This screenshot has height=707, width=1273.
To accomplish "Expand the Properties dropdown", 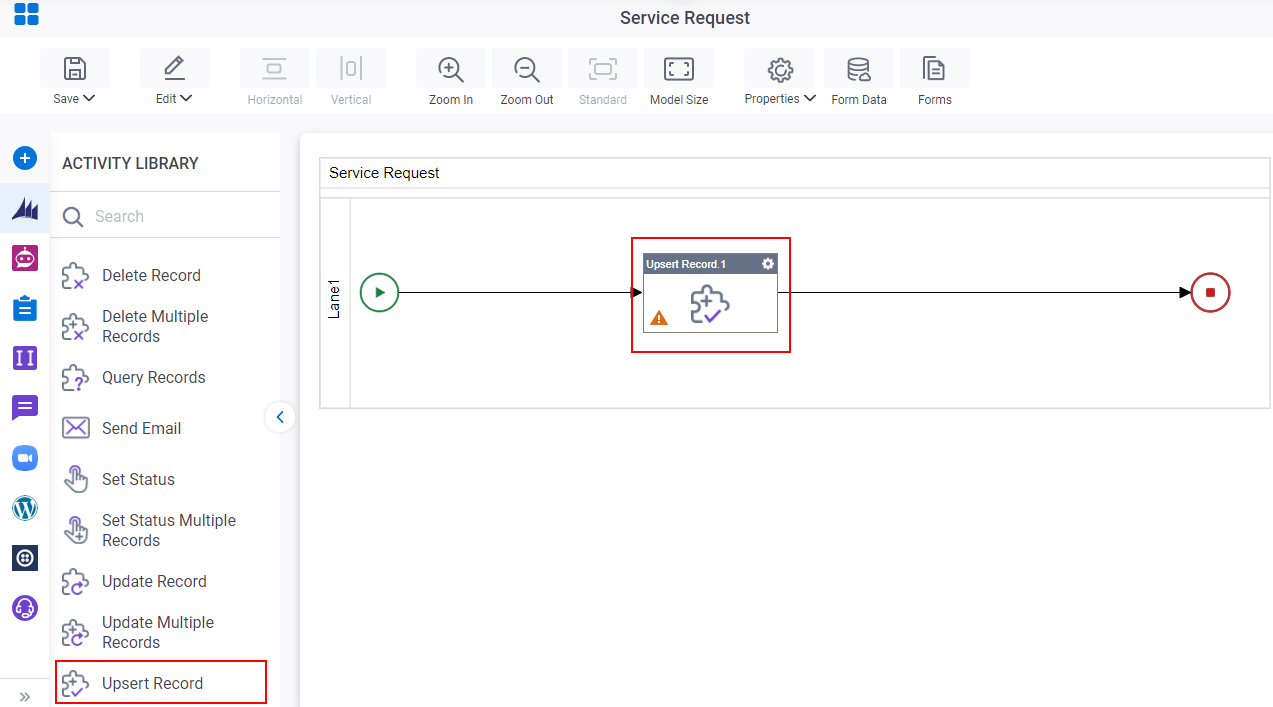I will point(810,99).
